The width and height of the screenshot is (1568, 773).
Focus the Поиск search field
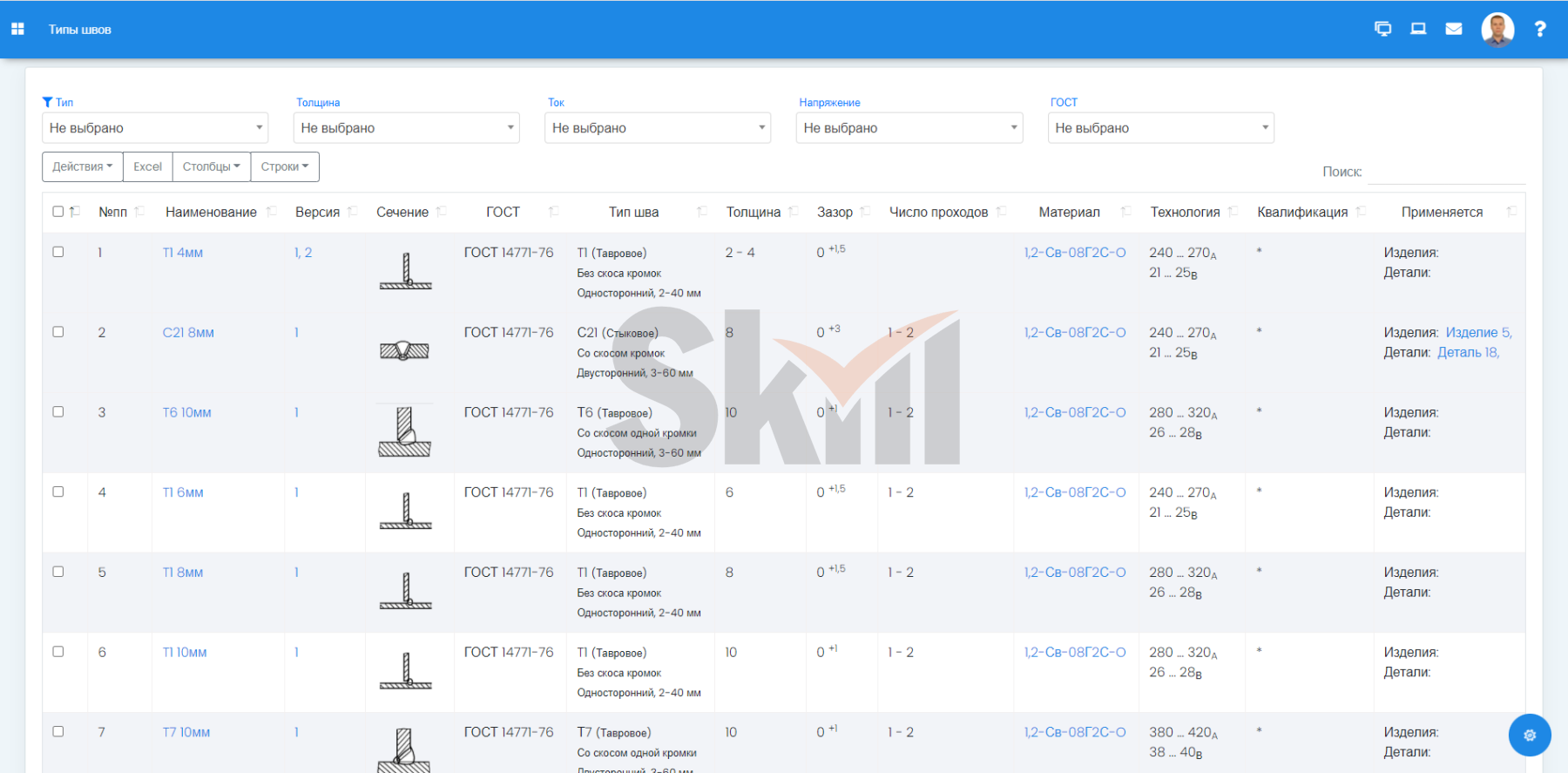tap(1446, 172)
